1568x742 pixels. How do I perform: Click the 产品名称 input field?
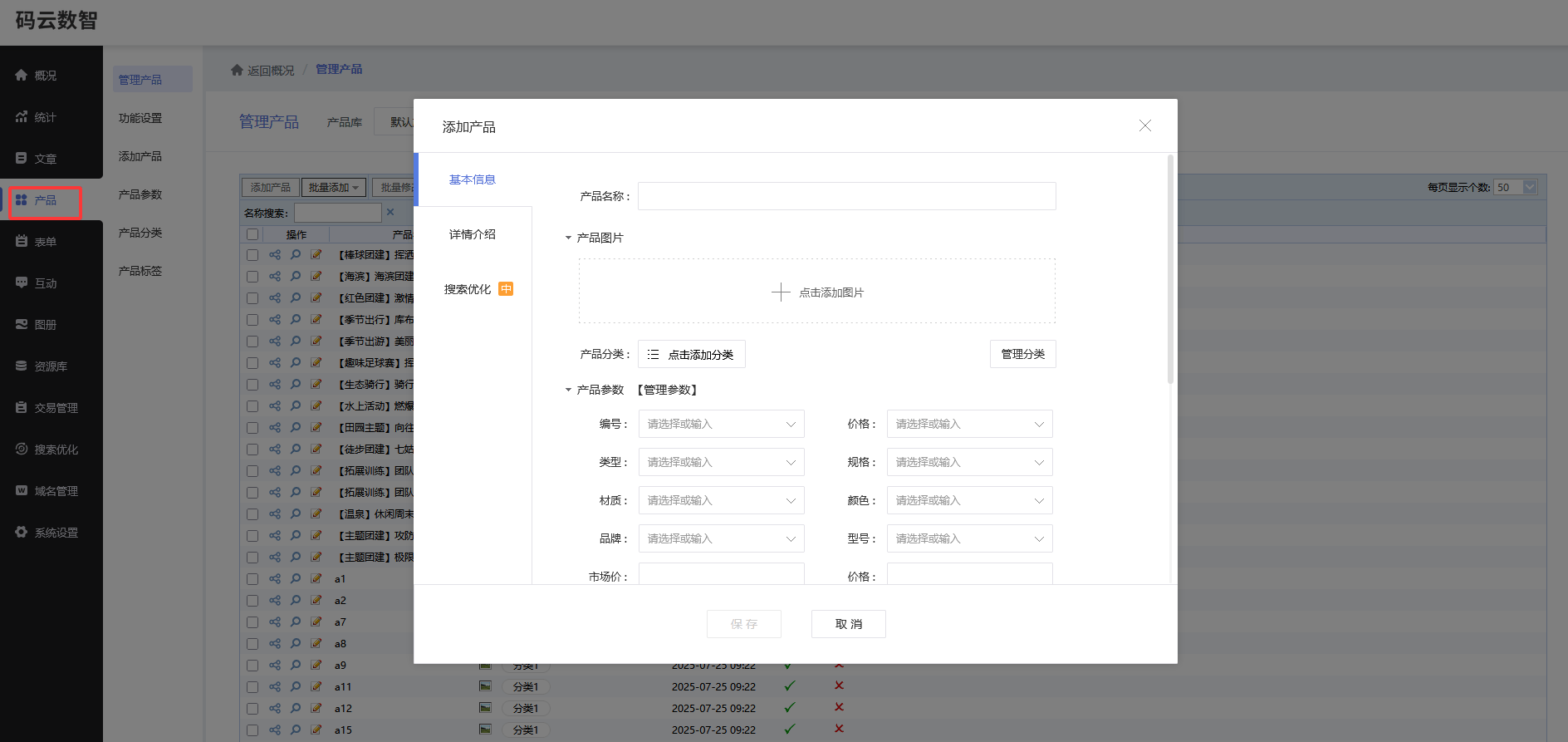tap(846, 196)
